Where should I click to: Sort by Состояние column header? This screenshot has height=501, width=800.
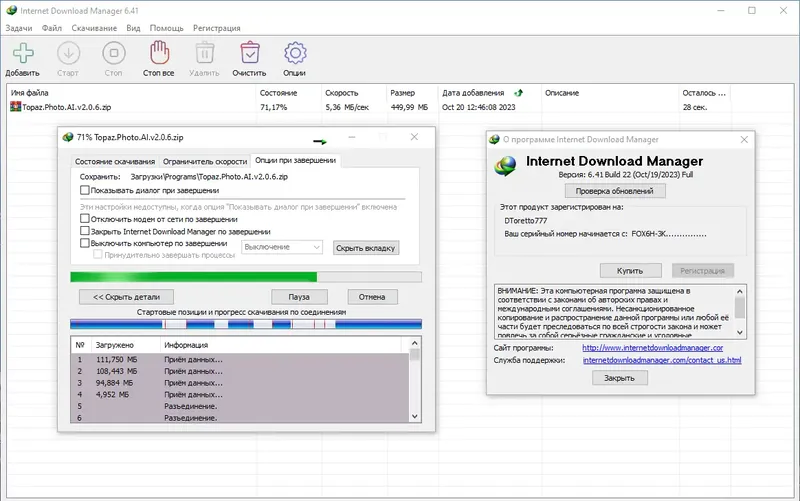tap(288, 93)
